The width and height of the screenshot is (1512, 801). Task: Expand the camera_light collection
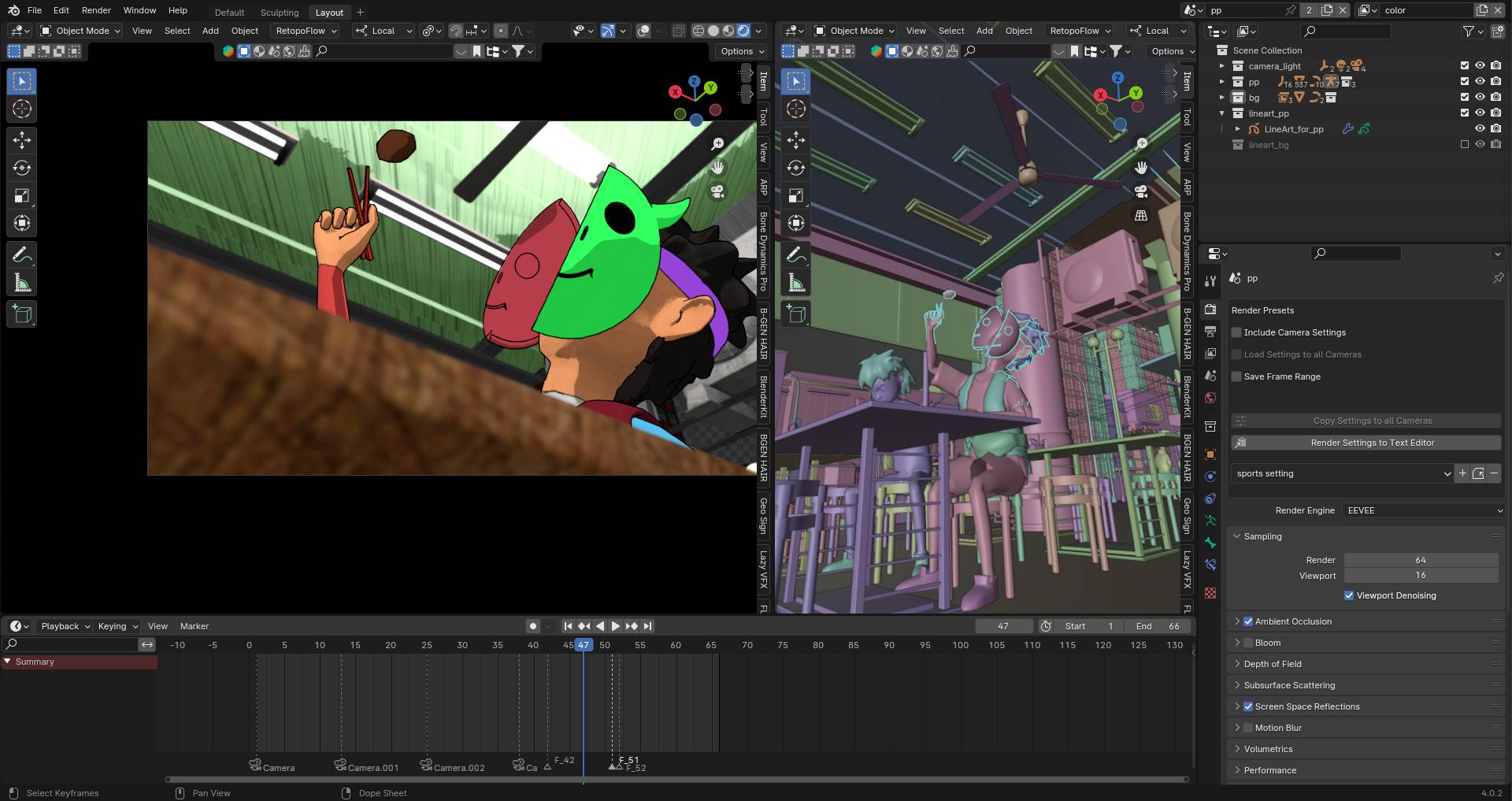(1222, 66)
